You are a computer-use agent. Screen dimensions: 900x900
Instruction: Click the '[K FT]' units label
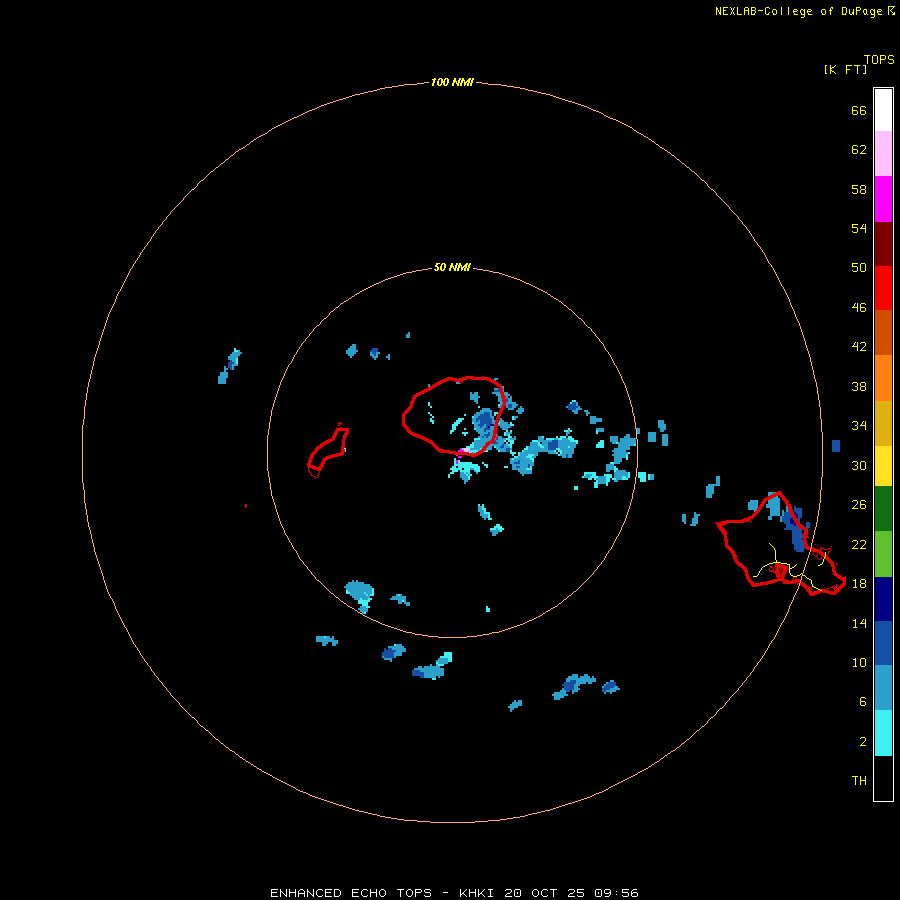845,69
